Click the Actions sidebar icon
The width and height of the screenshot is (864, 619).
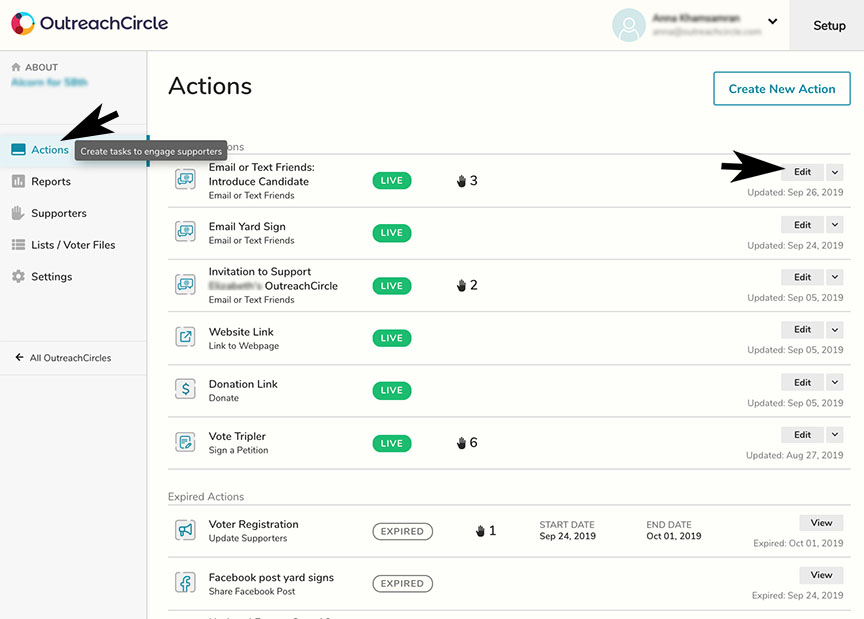click(x=18, y=149)
